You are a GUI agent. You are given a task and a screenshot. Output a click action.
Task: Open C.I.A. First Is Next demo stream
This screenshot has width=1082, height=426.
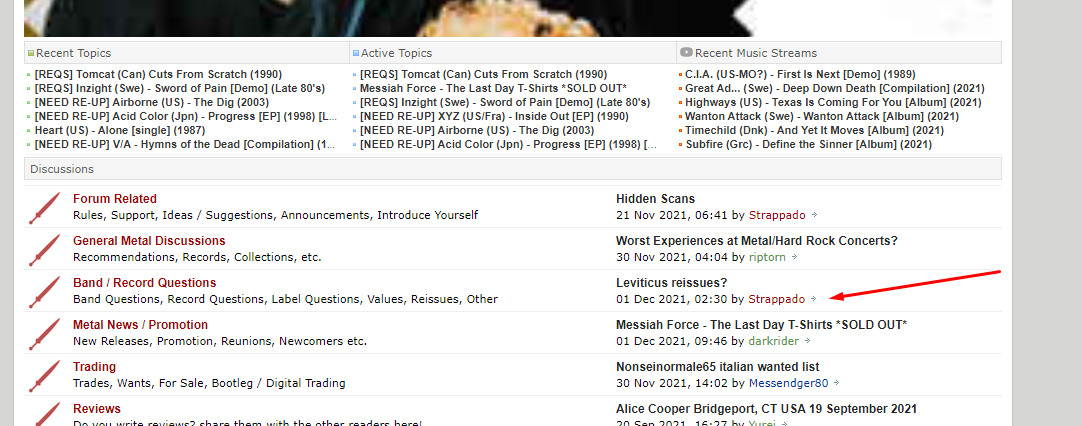tap(800, 74)
